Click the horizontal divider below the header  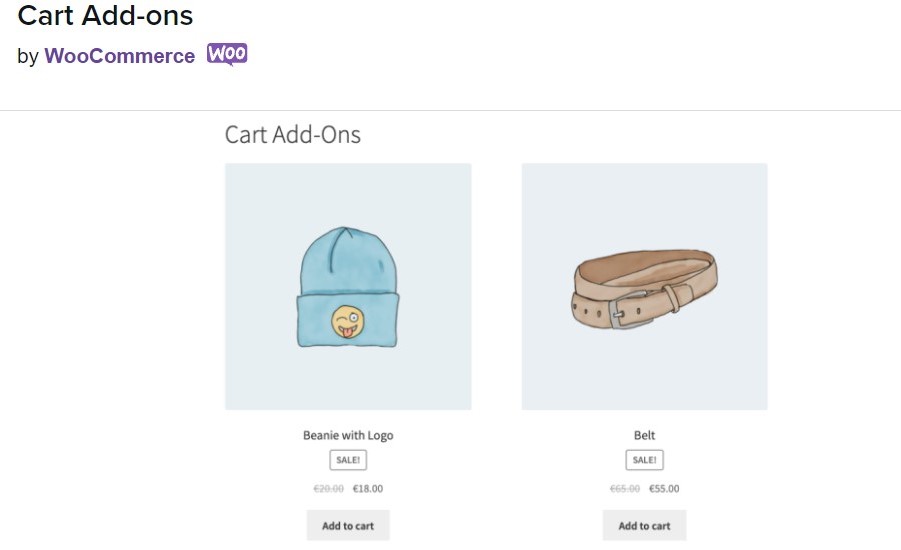click(x=450, y=110)
